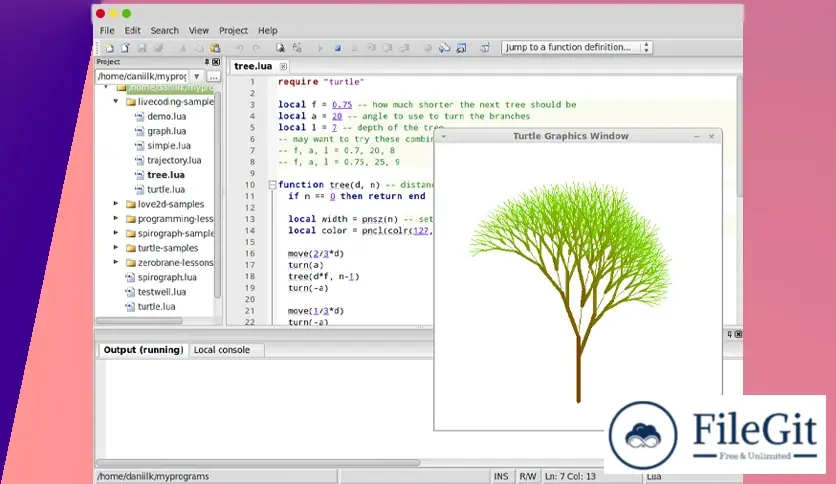Image resolution: width=836 pixels, height=484 pixels.
Task: Close the Project panel
Action: 216,62
